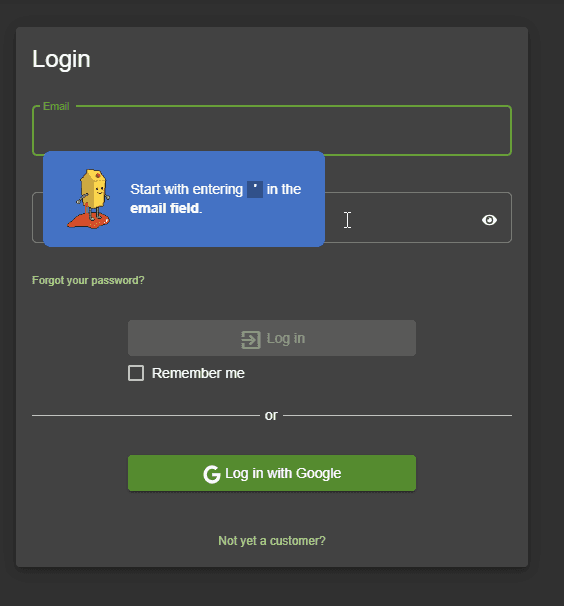Click the red puddle under the mascot

(x=89, y=222)
